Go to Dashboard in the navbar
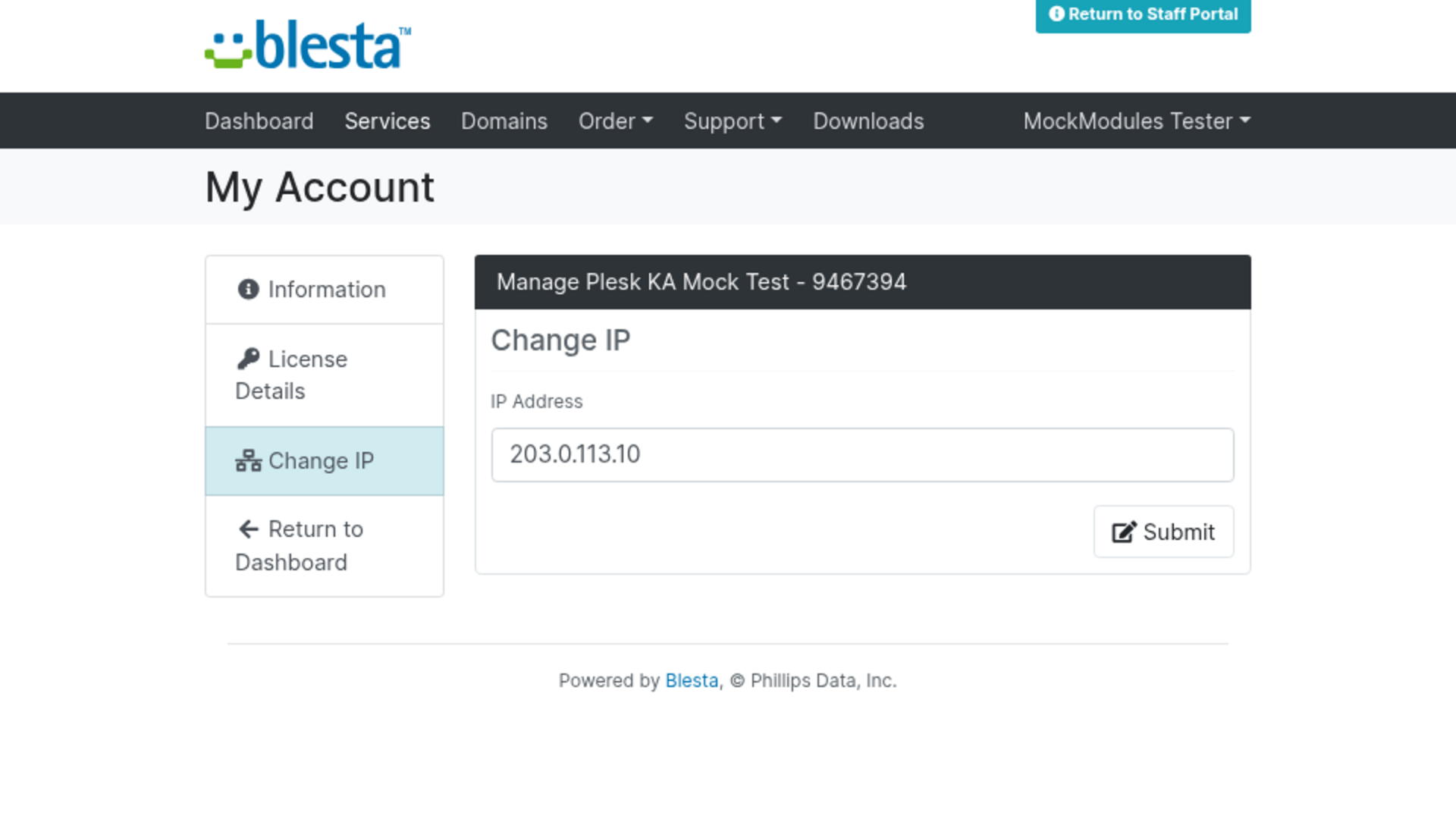This screenshot has width=1456, height=819. (259, 121)
